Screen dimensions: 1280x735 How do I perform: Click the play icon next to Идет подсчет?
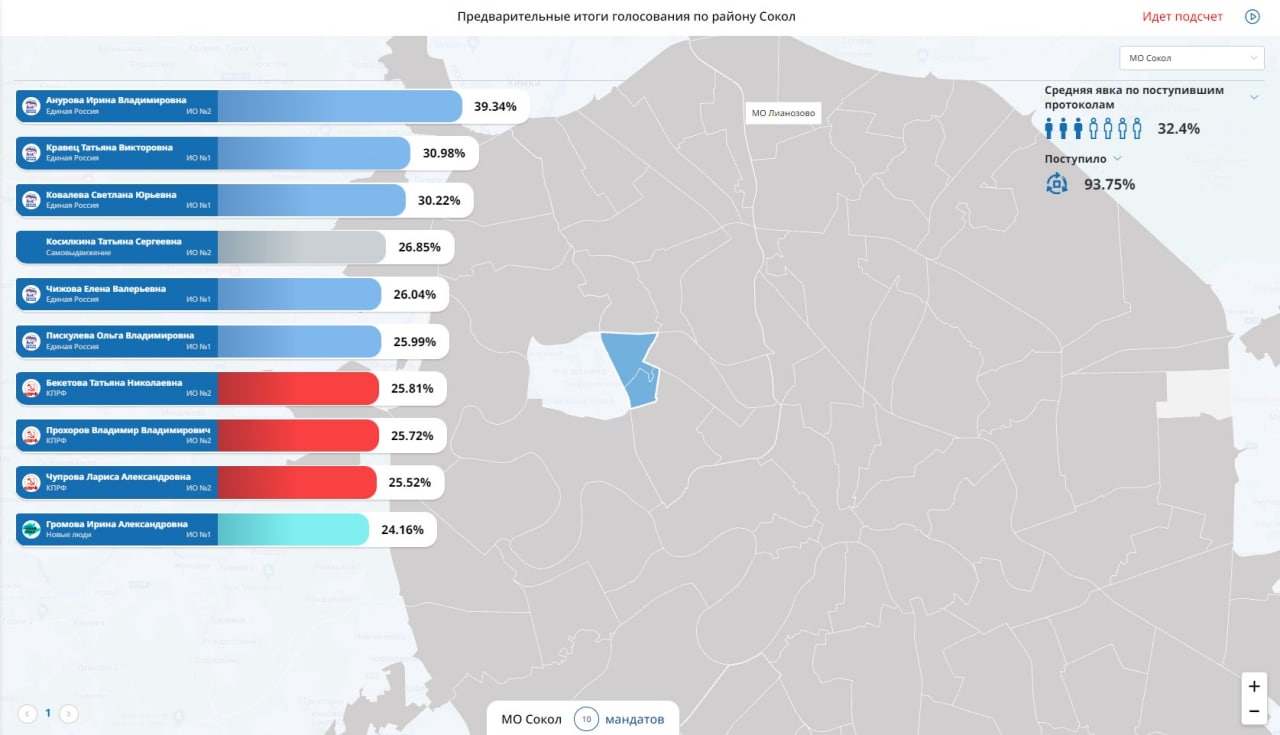click(1252, 16)
